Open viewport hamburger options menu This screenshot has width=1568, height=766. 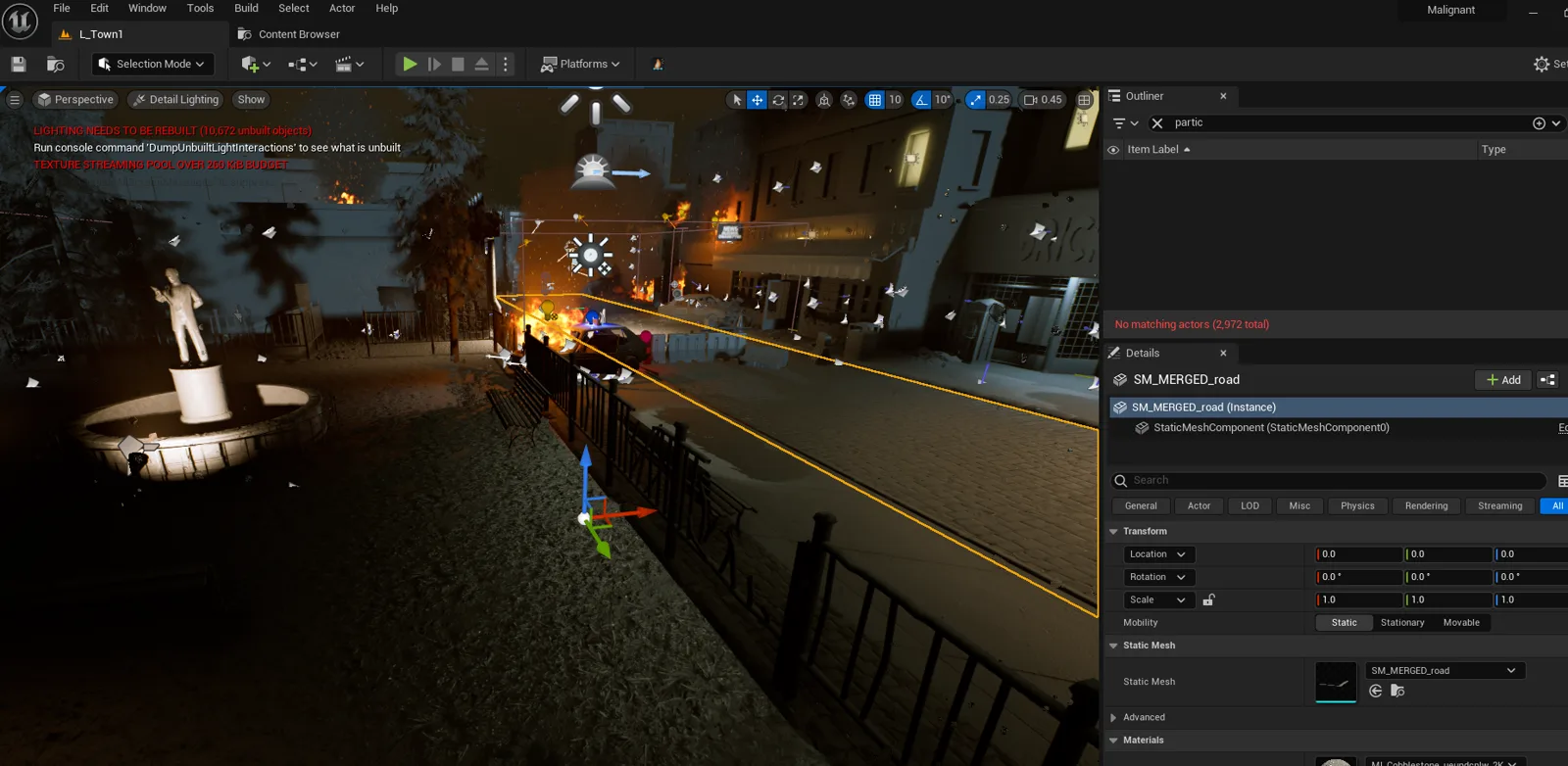coord(14,99)
